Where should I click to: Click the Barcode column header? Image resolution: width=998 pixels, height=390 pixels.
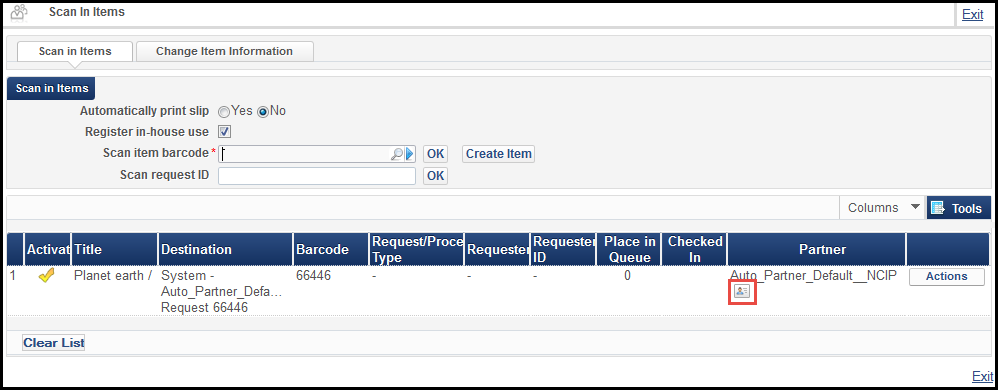(330, 249)
